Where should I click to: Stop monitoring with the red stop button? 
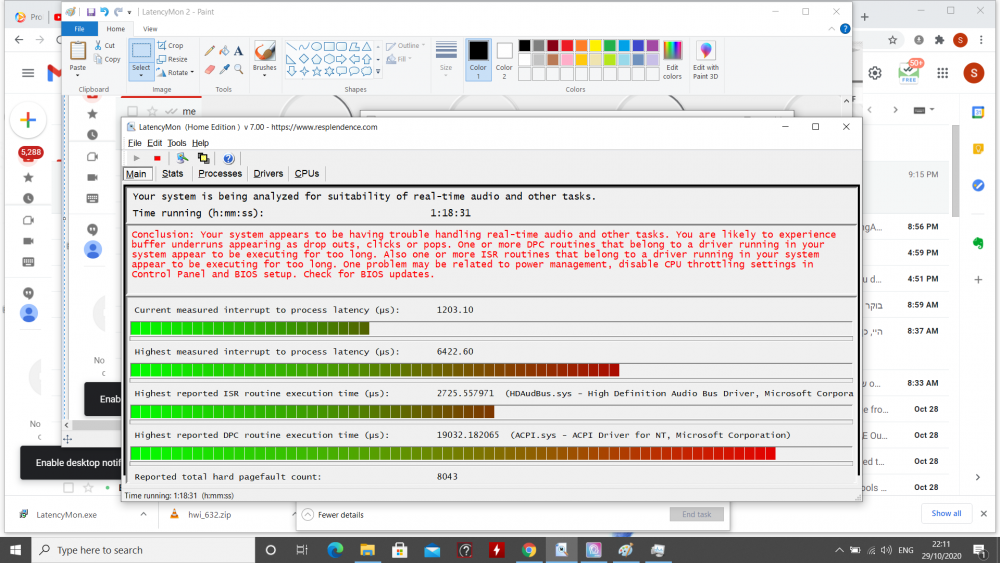[157, 158]
